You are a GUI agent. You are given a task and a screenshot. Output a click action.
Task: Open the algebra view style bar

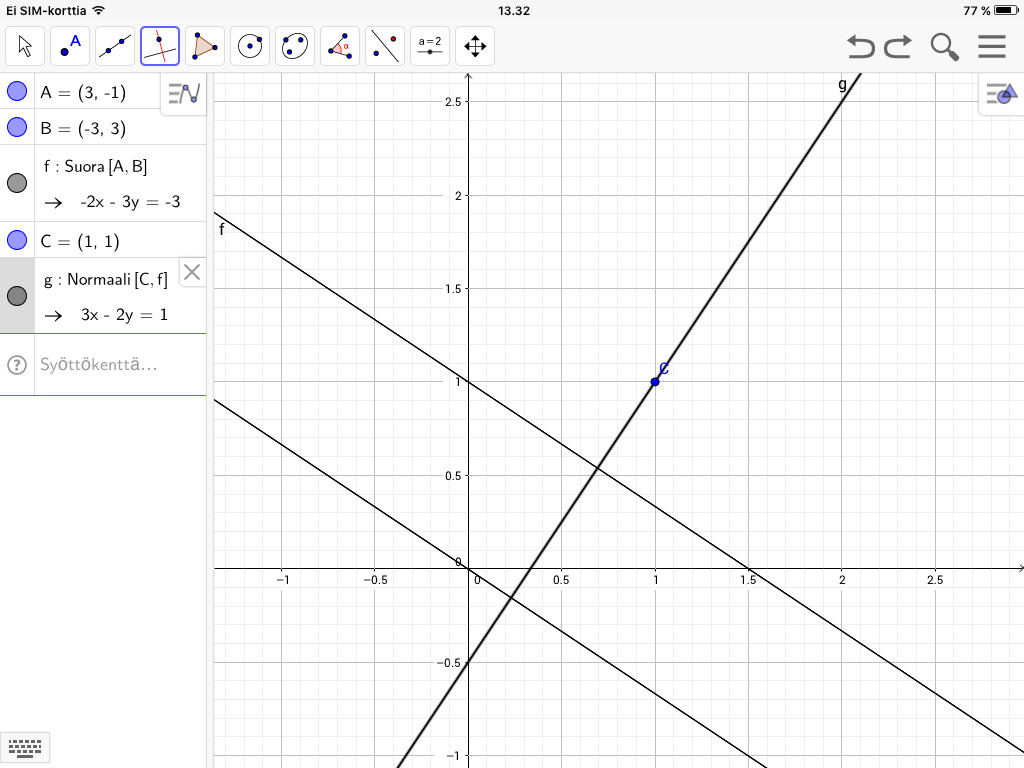click(x=184, y=94)
